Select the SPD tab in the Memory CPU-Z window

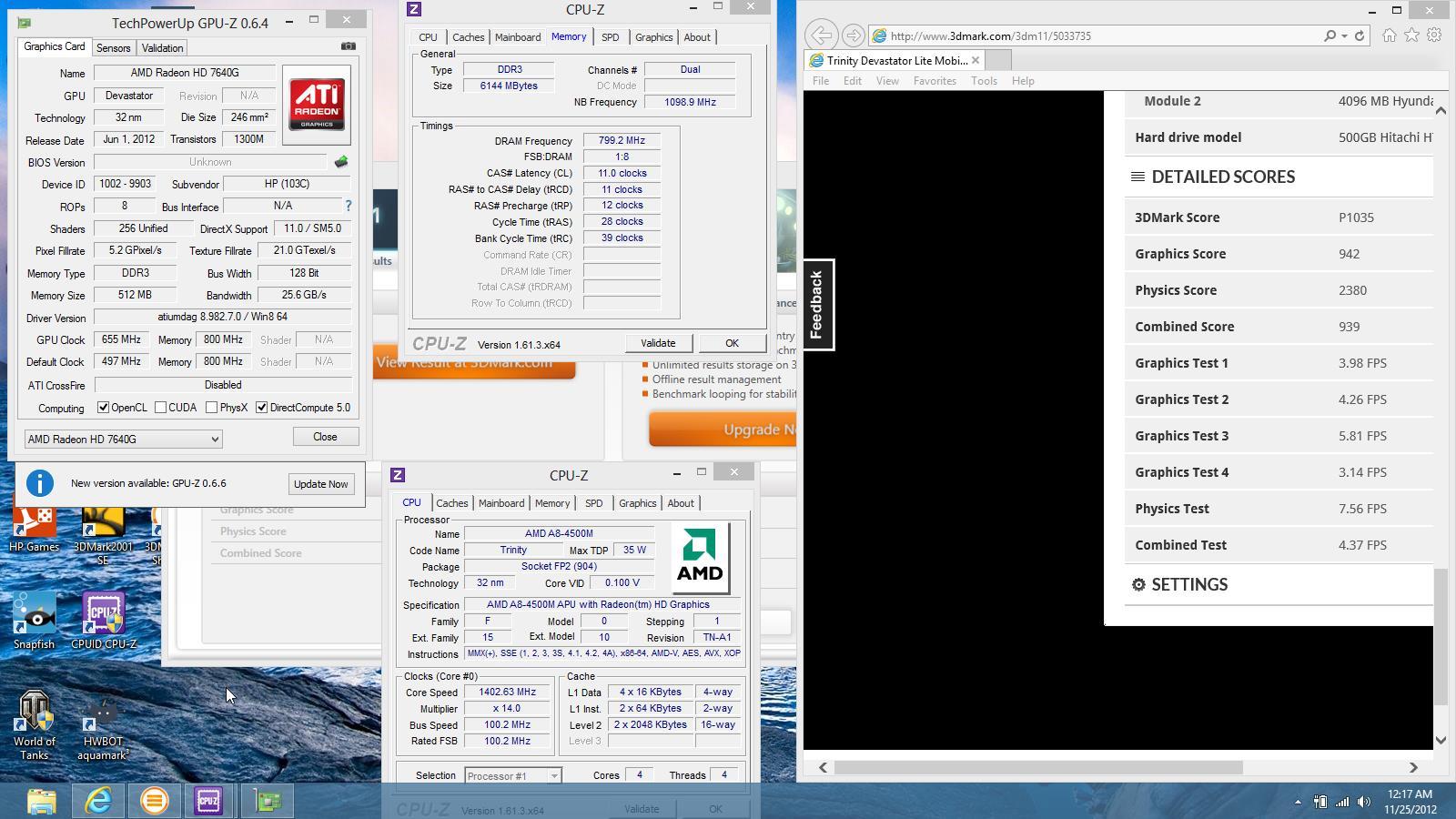[x=610, y=37]
